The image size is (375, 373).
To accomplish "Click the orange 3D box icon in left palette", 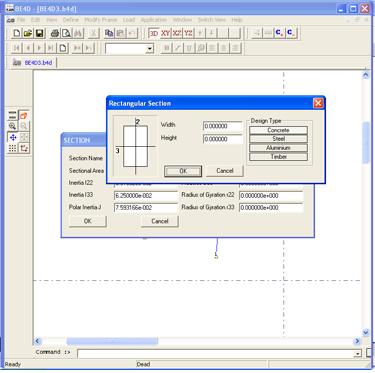I will point(23,116).
